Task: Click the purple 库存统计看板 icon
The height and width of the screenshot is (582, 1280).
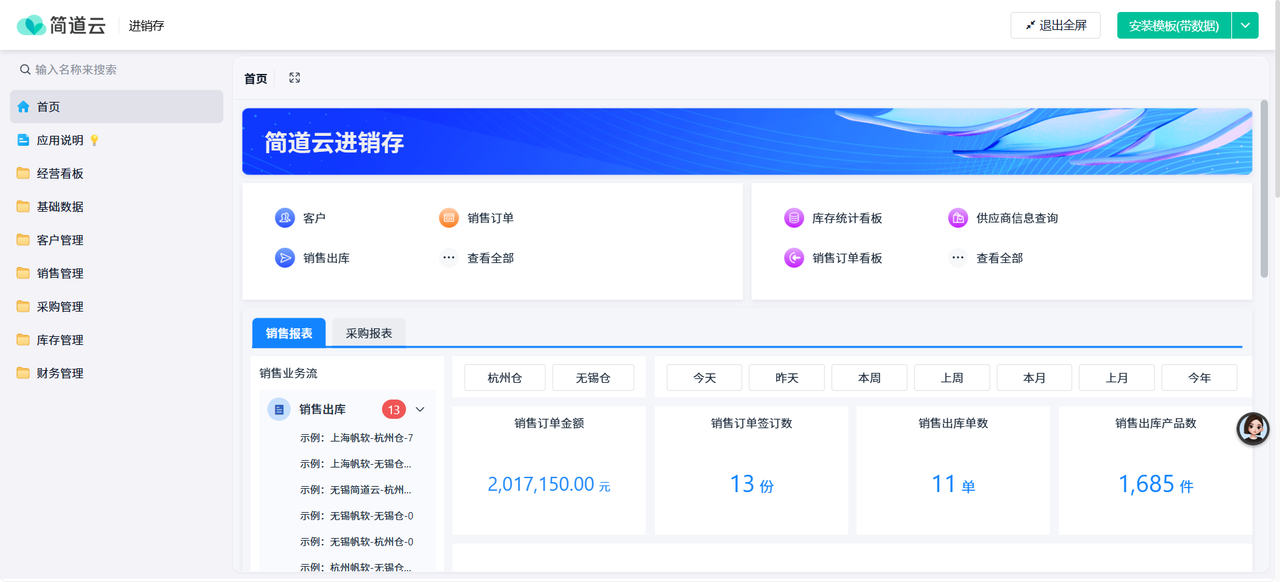Action: (x=794, y=218)
